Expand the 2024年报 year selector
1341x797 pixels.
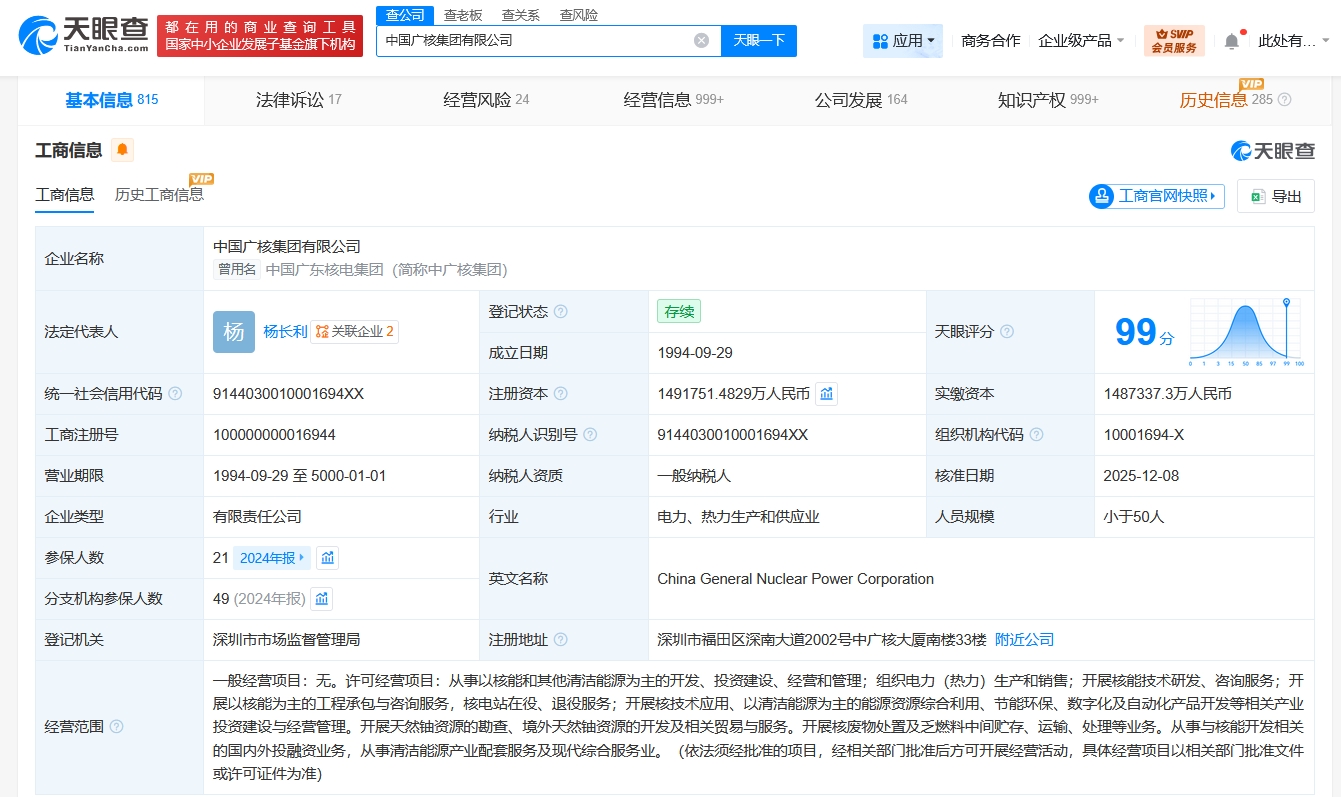(272, 558)
